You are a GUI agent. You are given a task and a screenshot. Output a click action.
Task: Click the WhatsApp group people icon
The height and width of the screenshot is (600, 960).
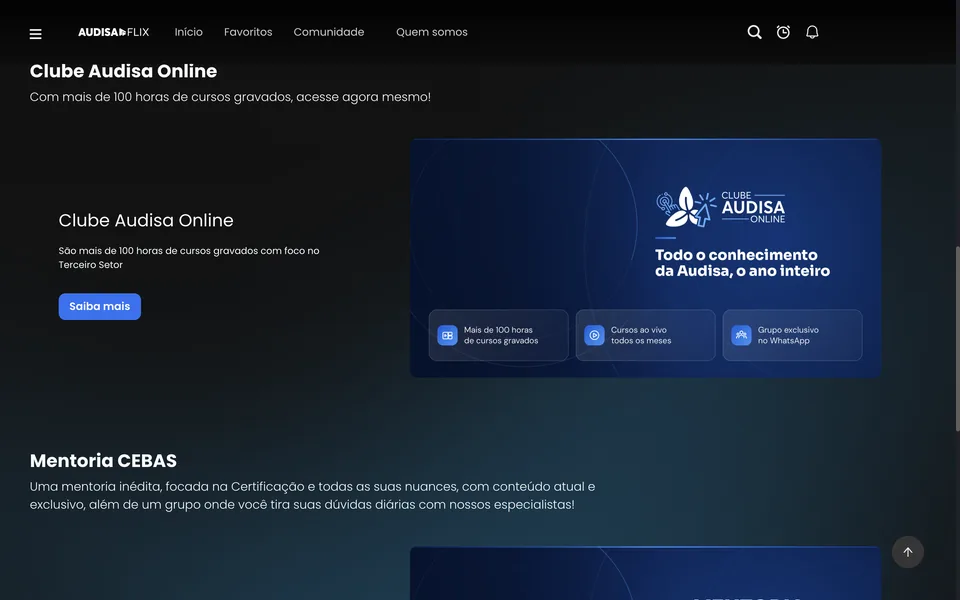click(x=741, y=335)
